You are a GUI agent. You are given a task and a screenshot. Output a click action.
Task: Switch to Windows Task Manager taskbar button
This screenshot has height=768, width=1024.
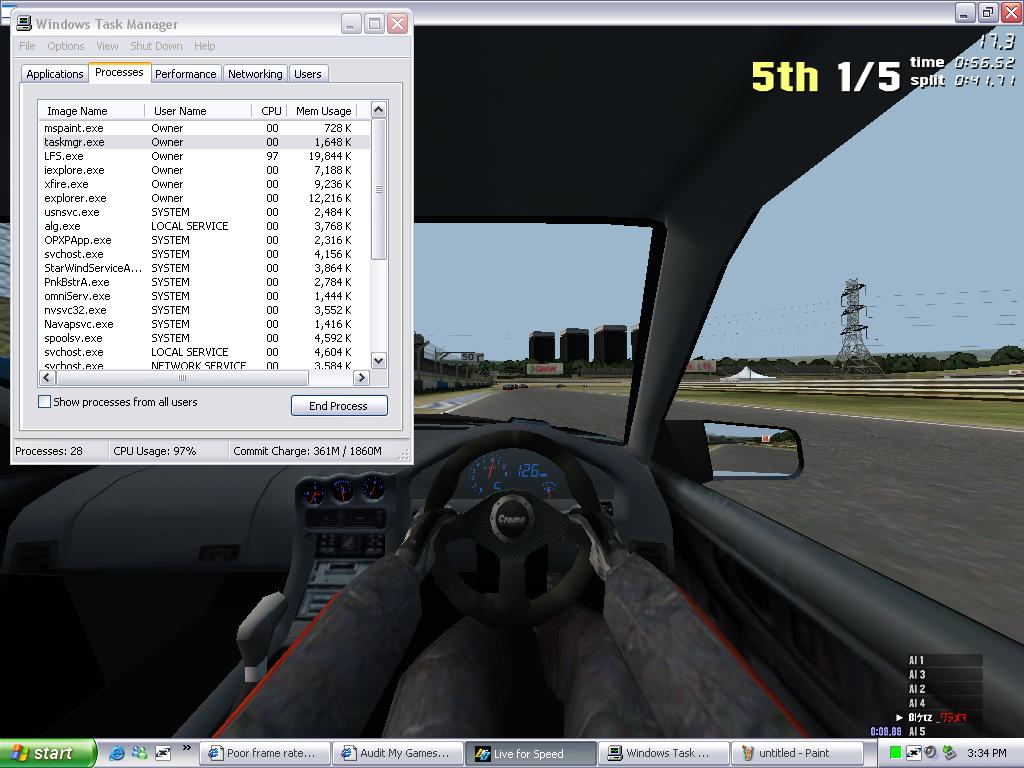click(x=663, y=753)
